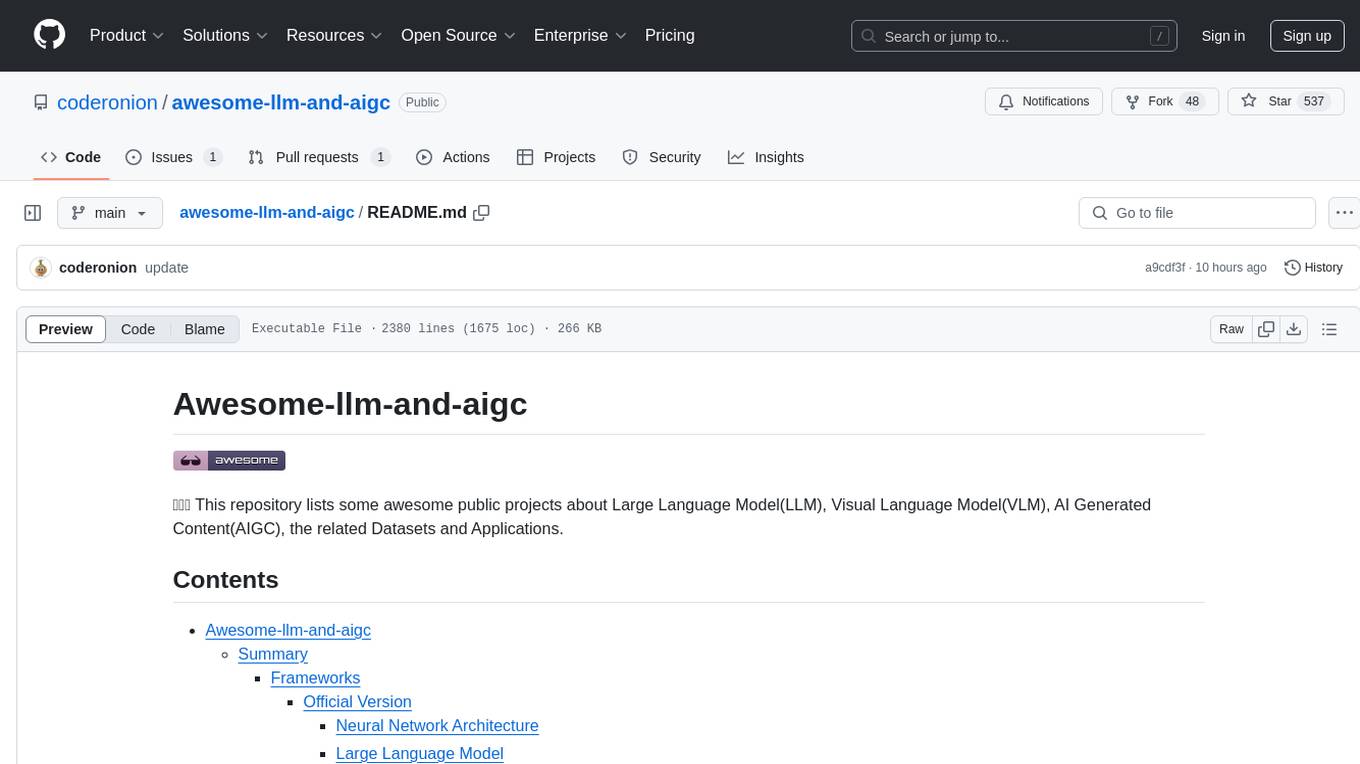Switch to the Actions tab
The width and height of the screenshot is (1360, 764).
pos(453,157)
